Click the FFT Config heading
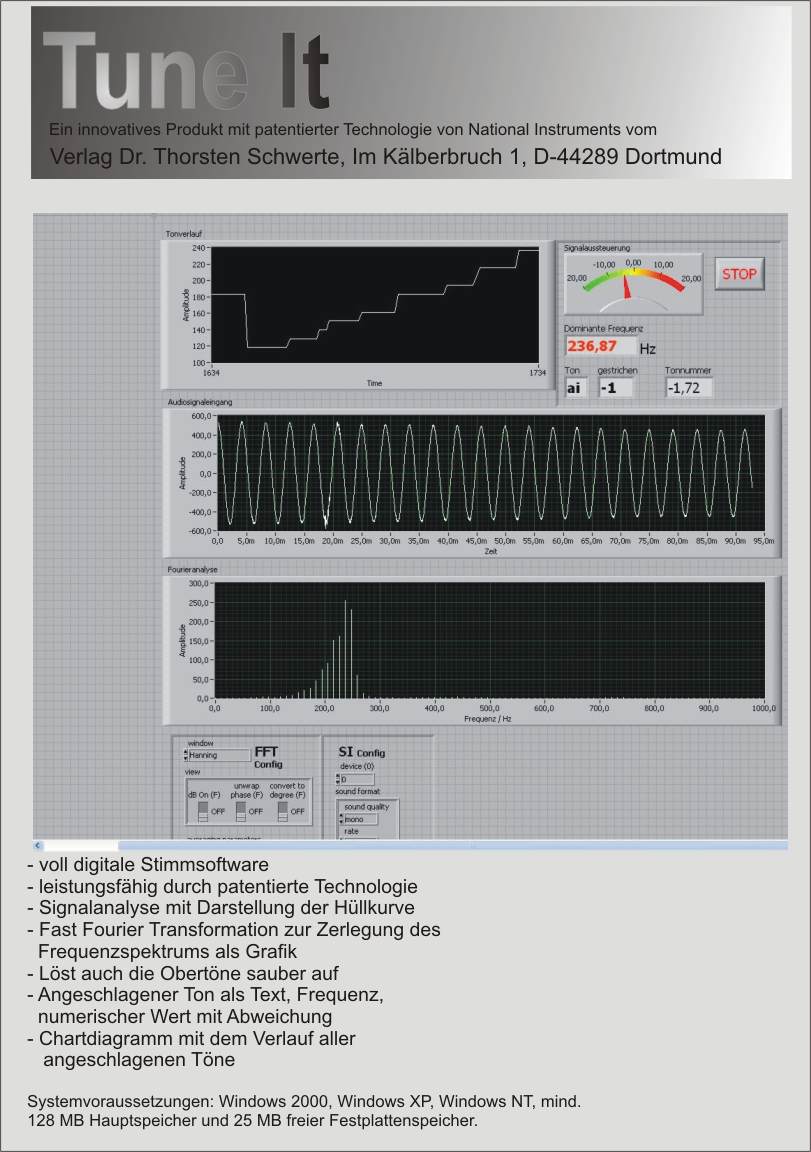Screen dimensions: 811x1152 pyautogui.click(x=268, y=757)
